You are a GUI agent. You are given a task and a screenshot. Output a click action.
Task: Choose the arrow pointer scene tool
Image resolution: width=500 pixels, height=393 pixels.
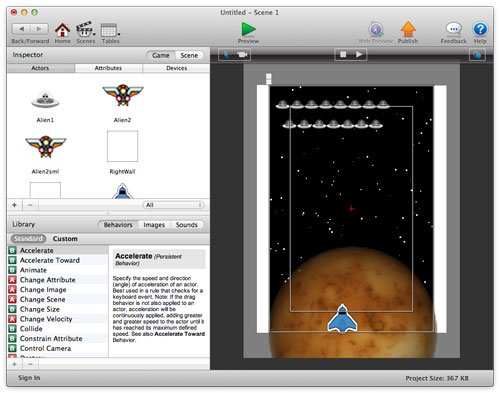(227, 54)
